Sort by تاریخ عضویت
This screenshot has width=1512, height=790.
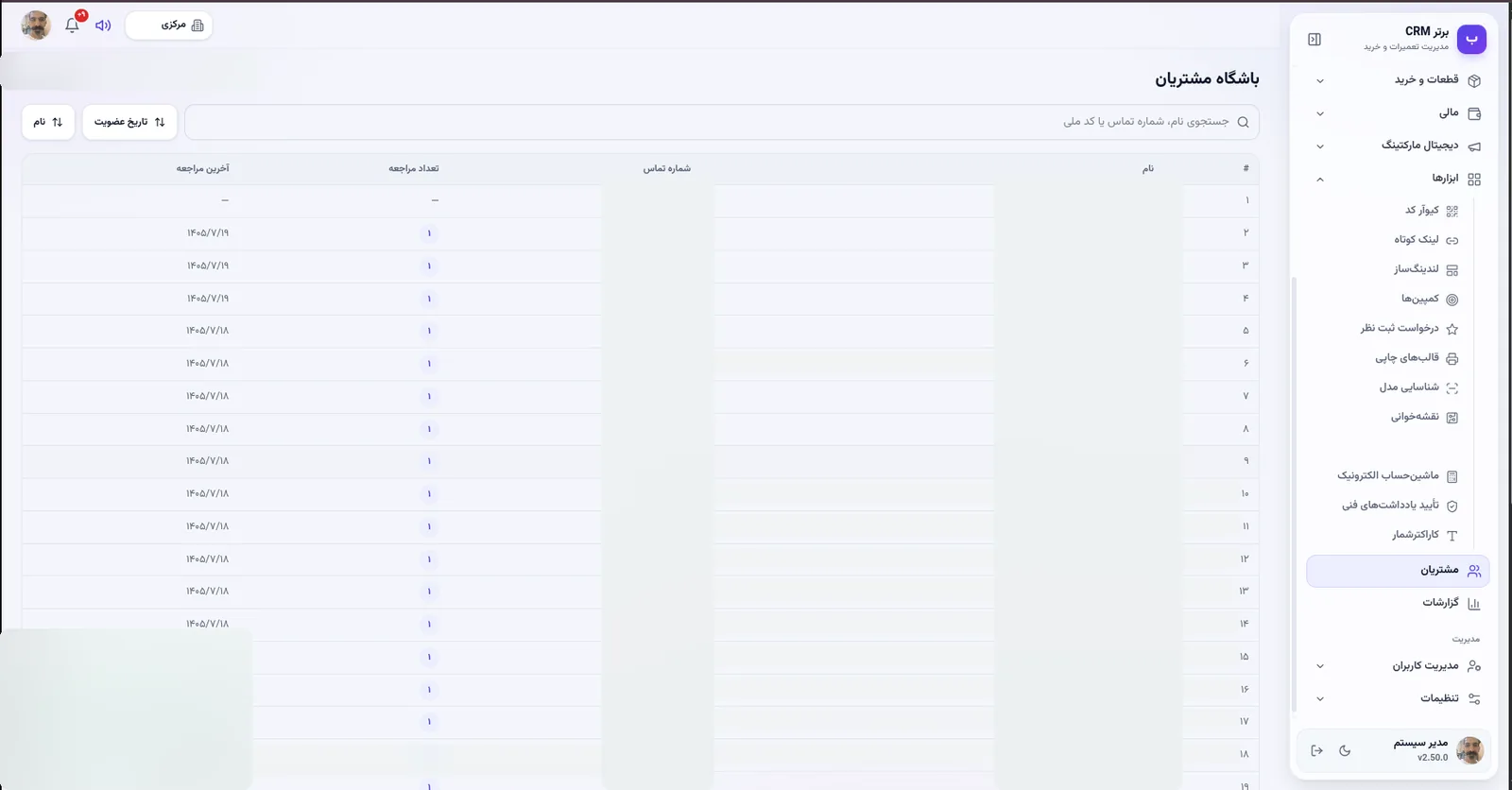(129, 122)
